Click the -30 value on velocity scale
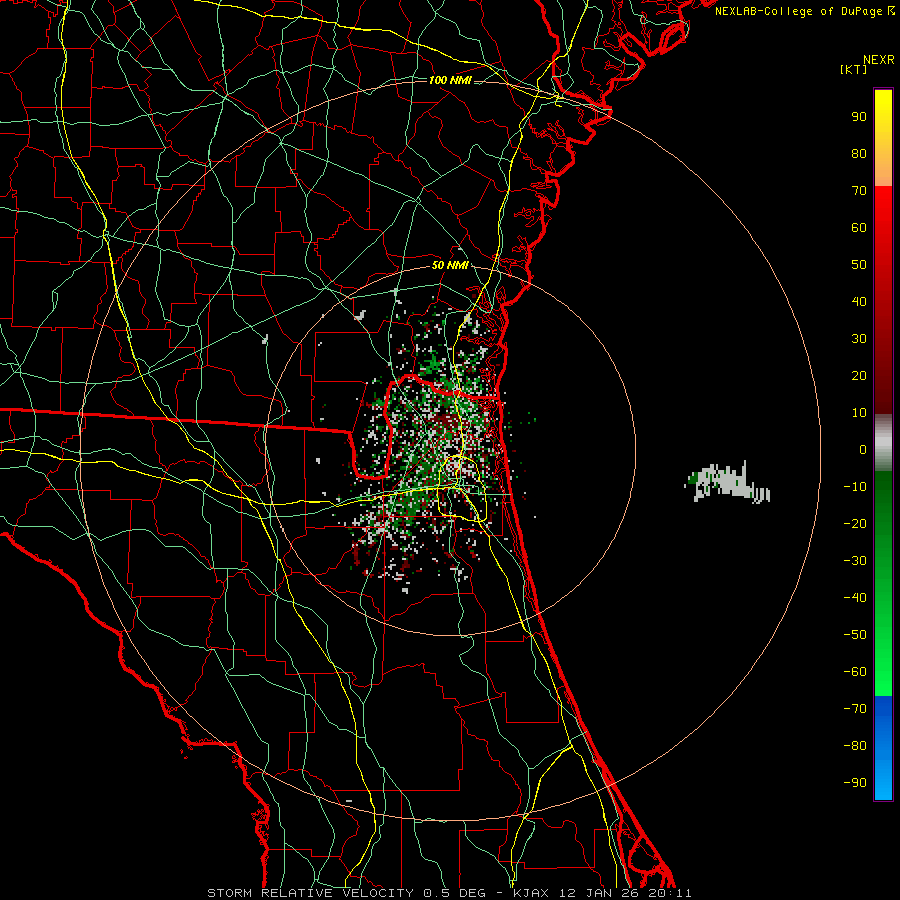 (x=855, y=561)
